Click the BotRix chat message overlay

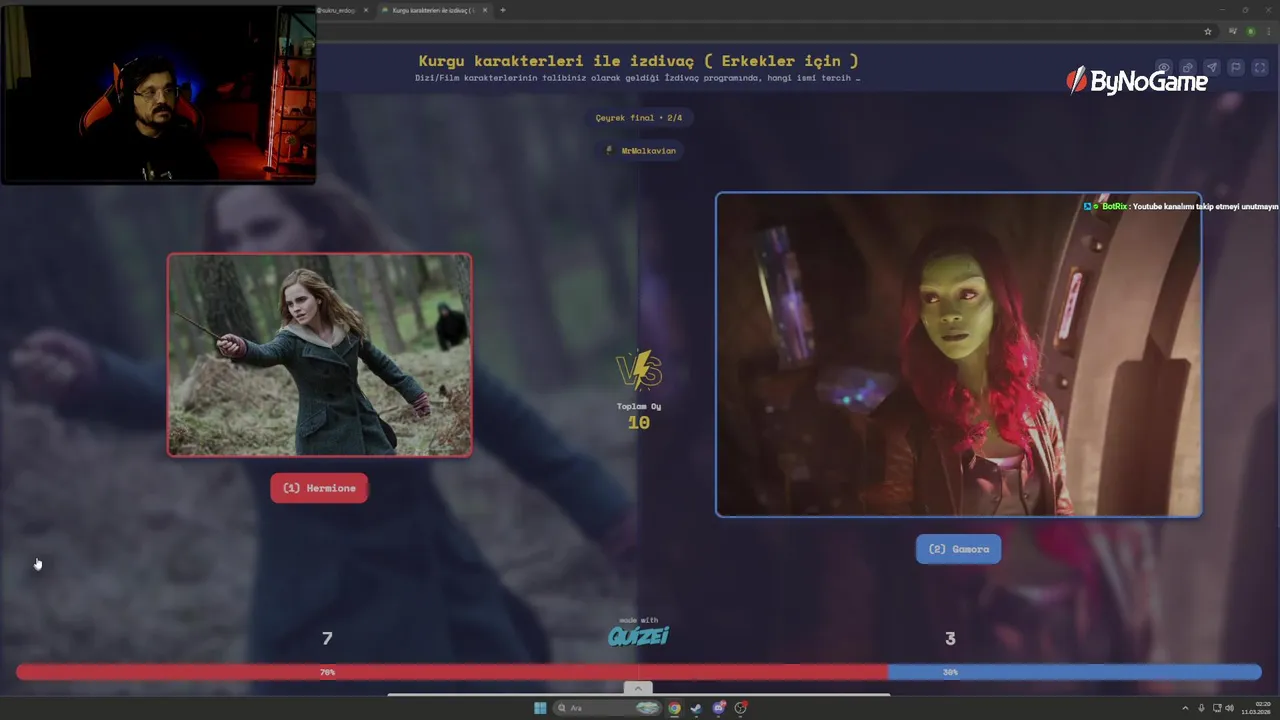(x=1181, y=207)
